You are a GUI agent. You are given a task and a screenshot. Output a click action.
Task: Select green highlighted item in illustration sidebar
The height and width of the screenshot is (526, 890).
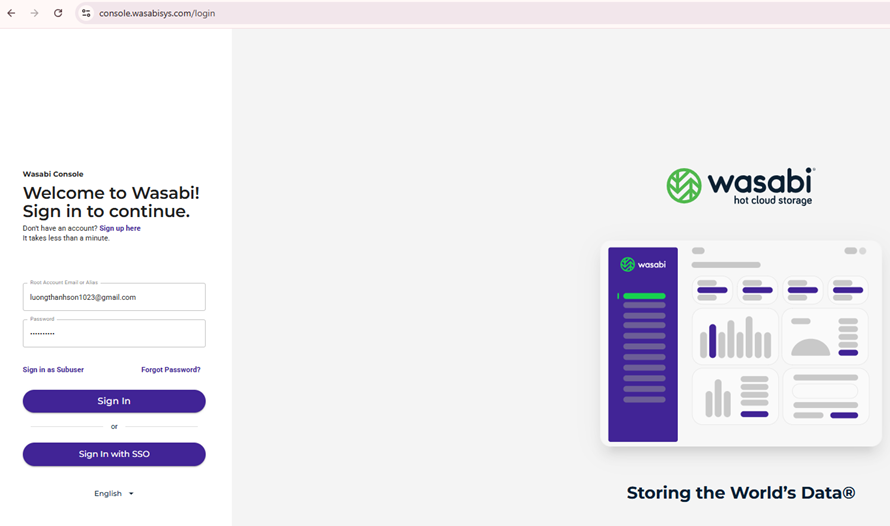[x=643, y=296]
